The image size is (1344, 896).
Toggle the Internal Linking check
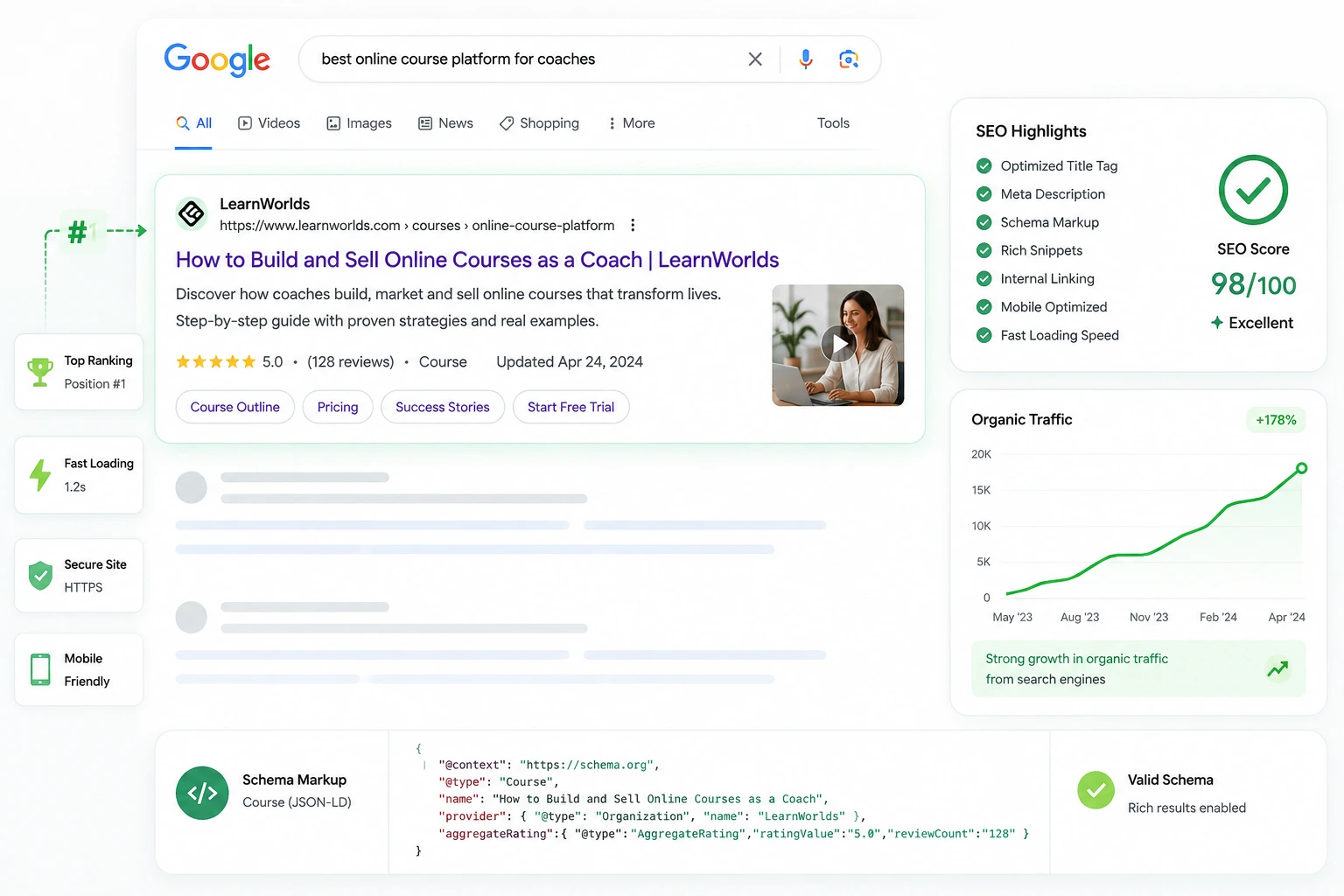tap(984, 279)
